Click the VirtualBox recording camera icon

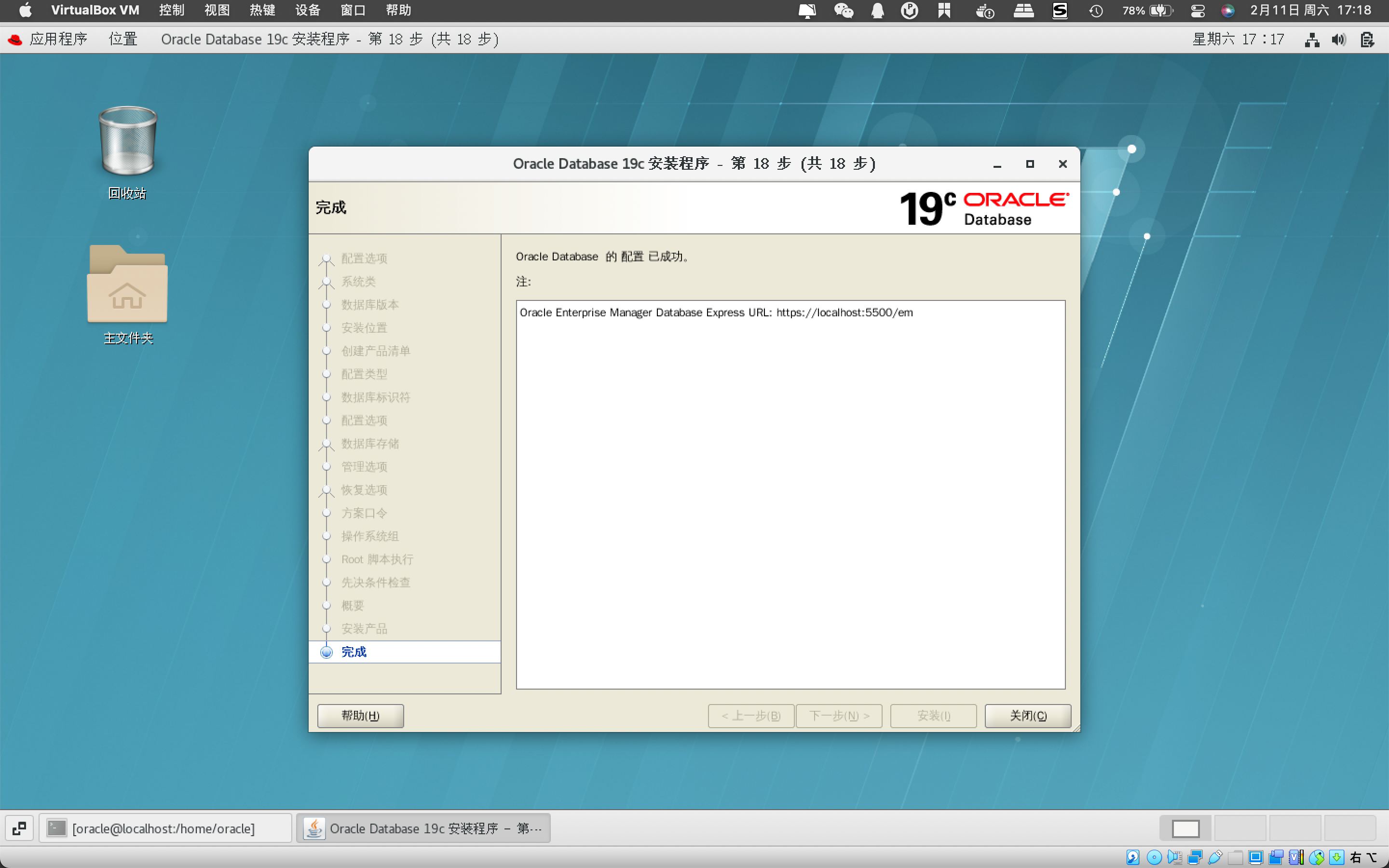(x=1276, y=857)
